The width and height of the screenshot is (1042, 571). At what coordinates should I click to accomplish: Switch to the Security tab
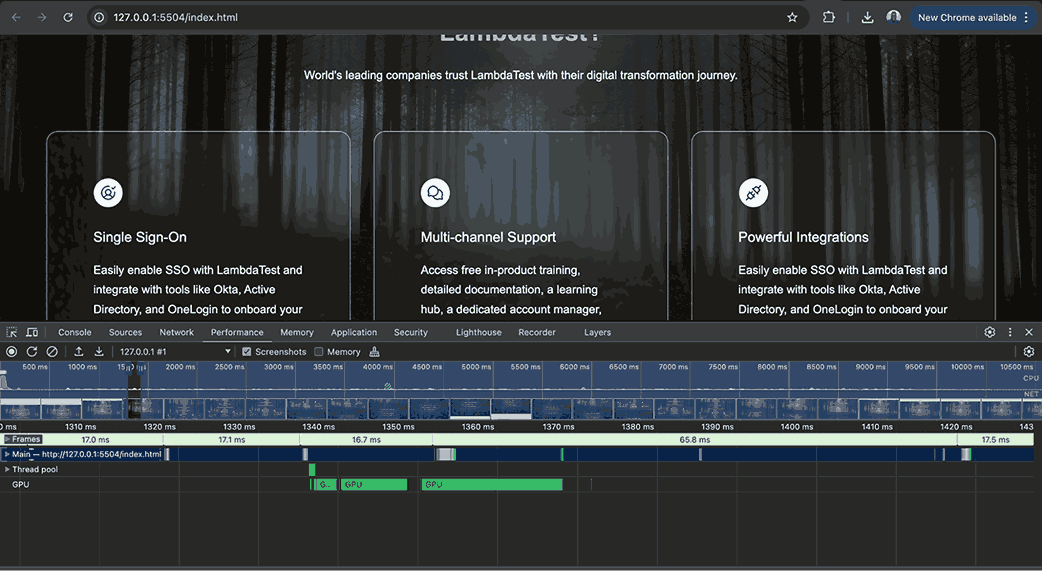(411, 332)
